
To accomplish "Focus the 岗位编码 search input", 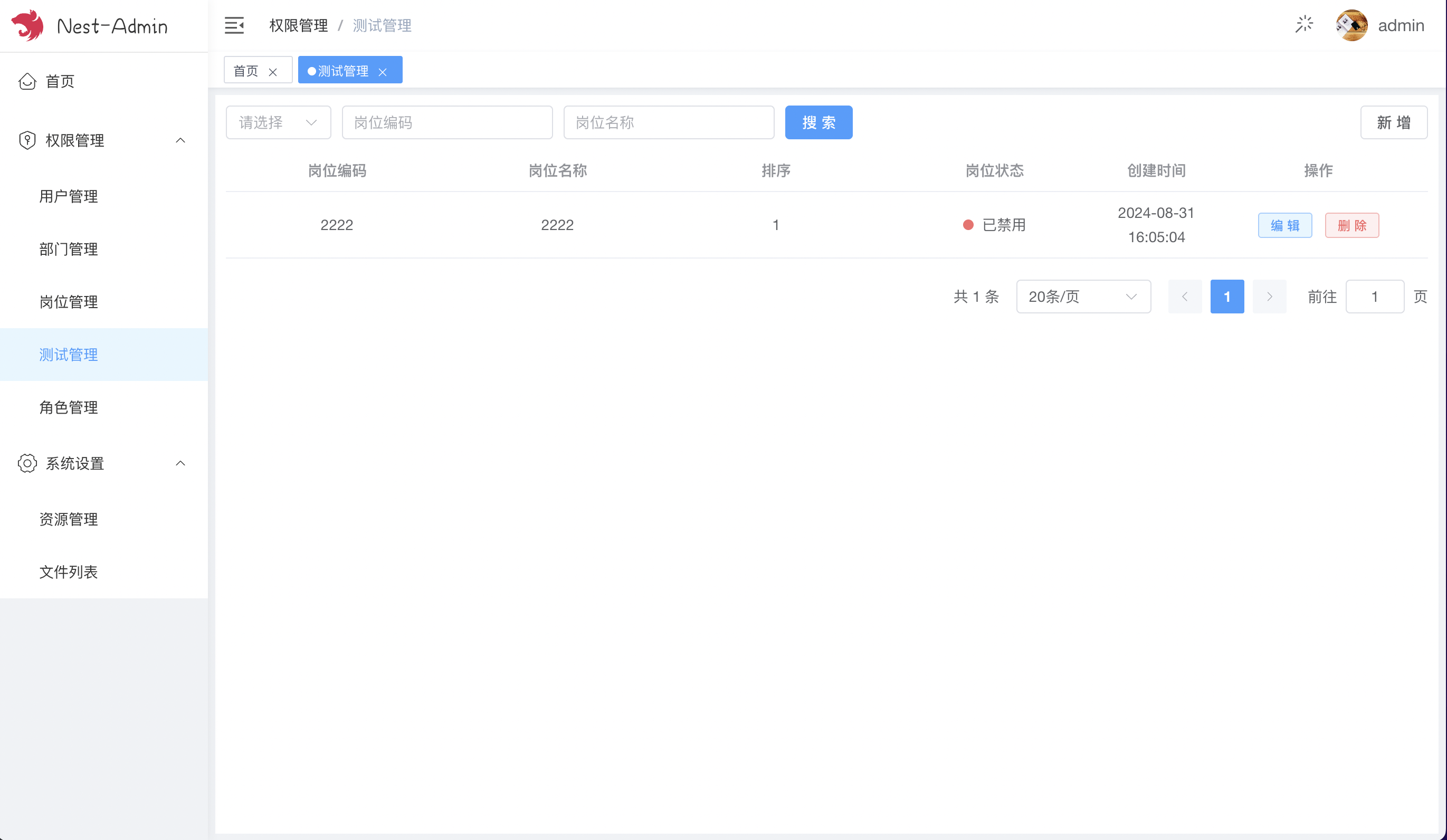I will click(x=447, y=122).
